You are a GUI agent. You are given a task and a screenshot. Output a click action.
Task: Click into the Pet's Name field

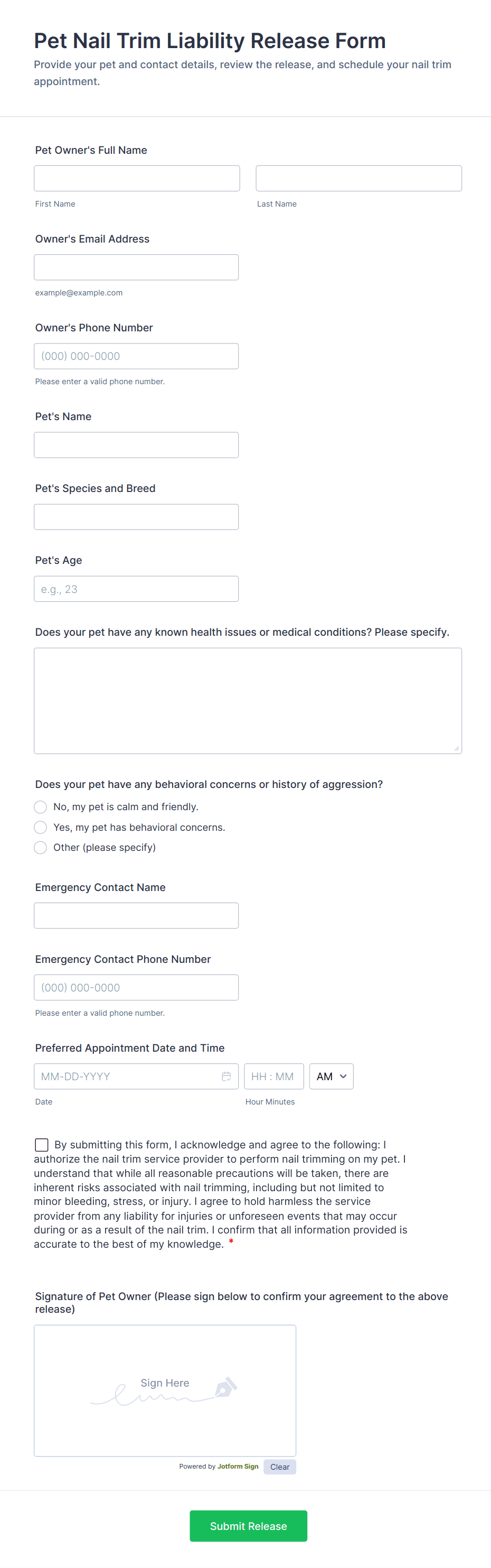[136, 445]
